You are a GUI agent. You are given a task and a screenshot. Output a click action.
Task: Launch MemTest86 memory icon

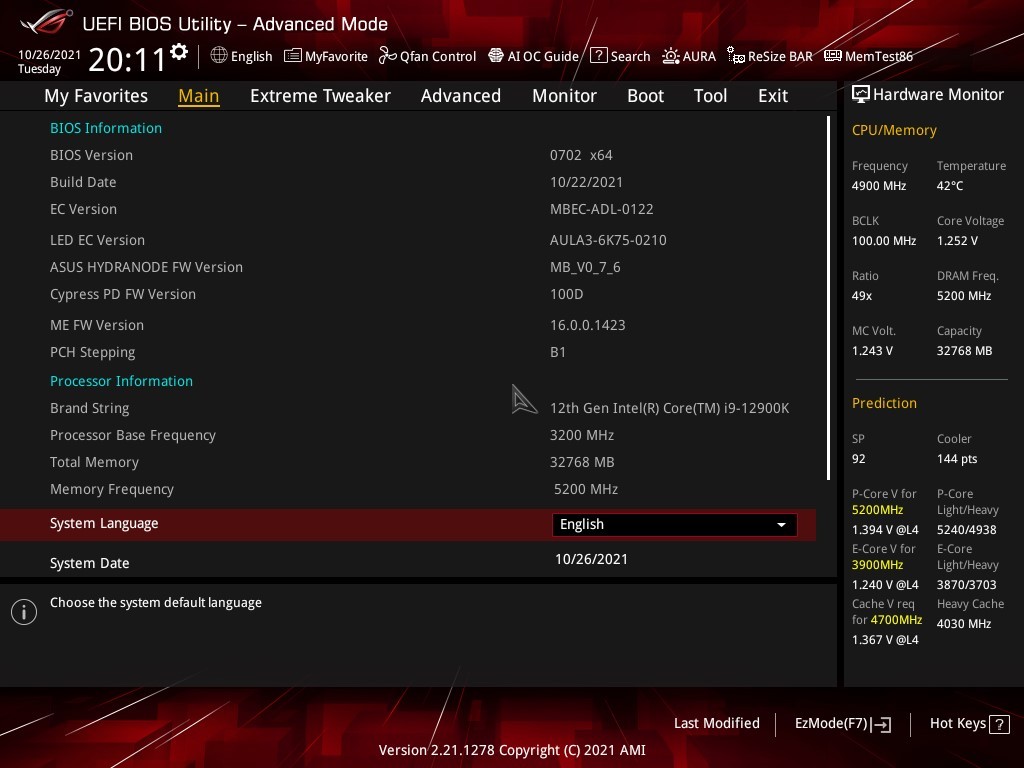[833, 56]
